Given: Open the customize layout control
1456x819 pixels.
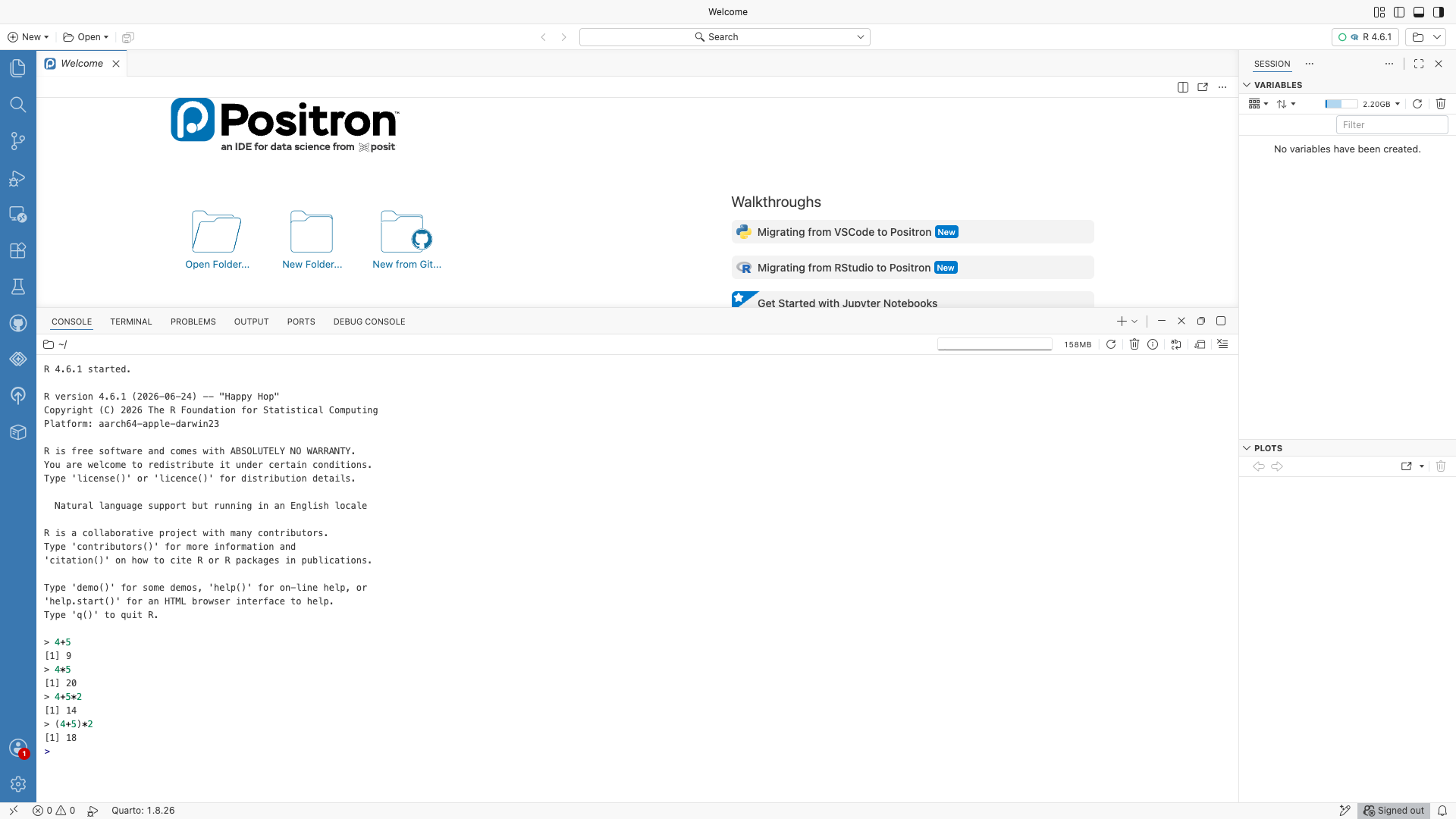Looking at the screenshot, I should (1379, 12).
